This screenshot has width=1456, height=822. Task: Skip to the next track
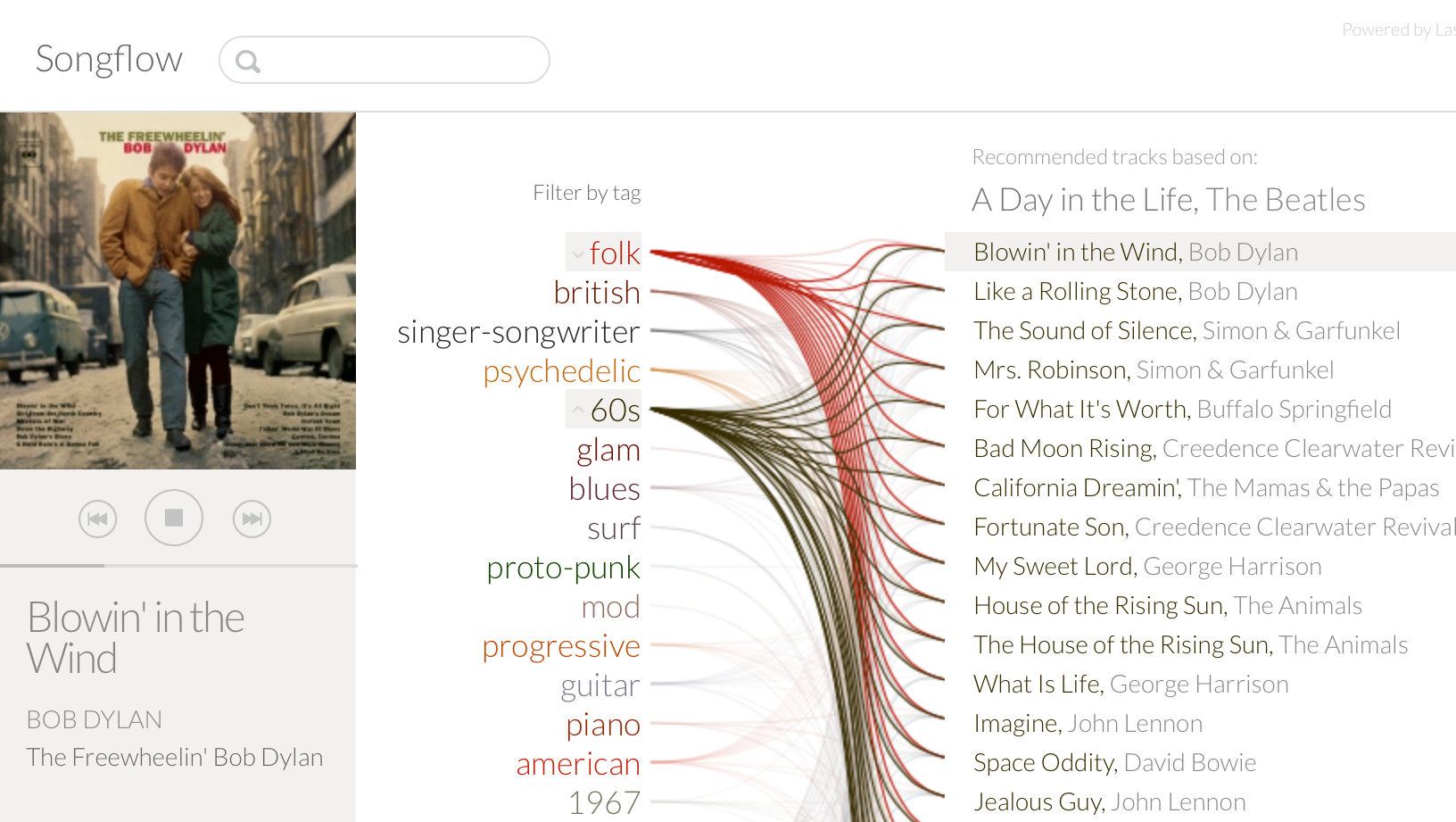(x=252, y=519)
